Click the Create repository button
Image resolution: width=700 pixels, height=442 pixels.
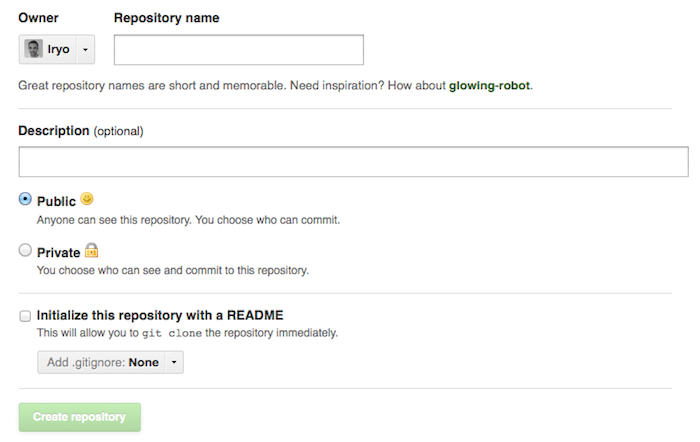tap(80, 417)
